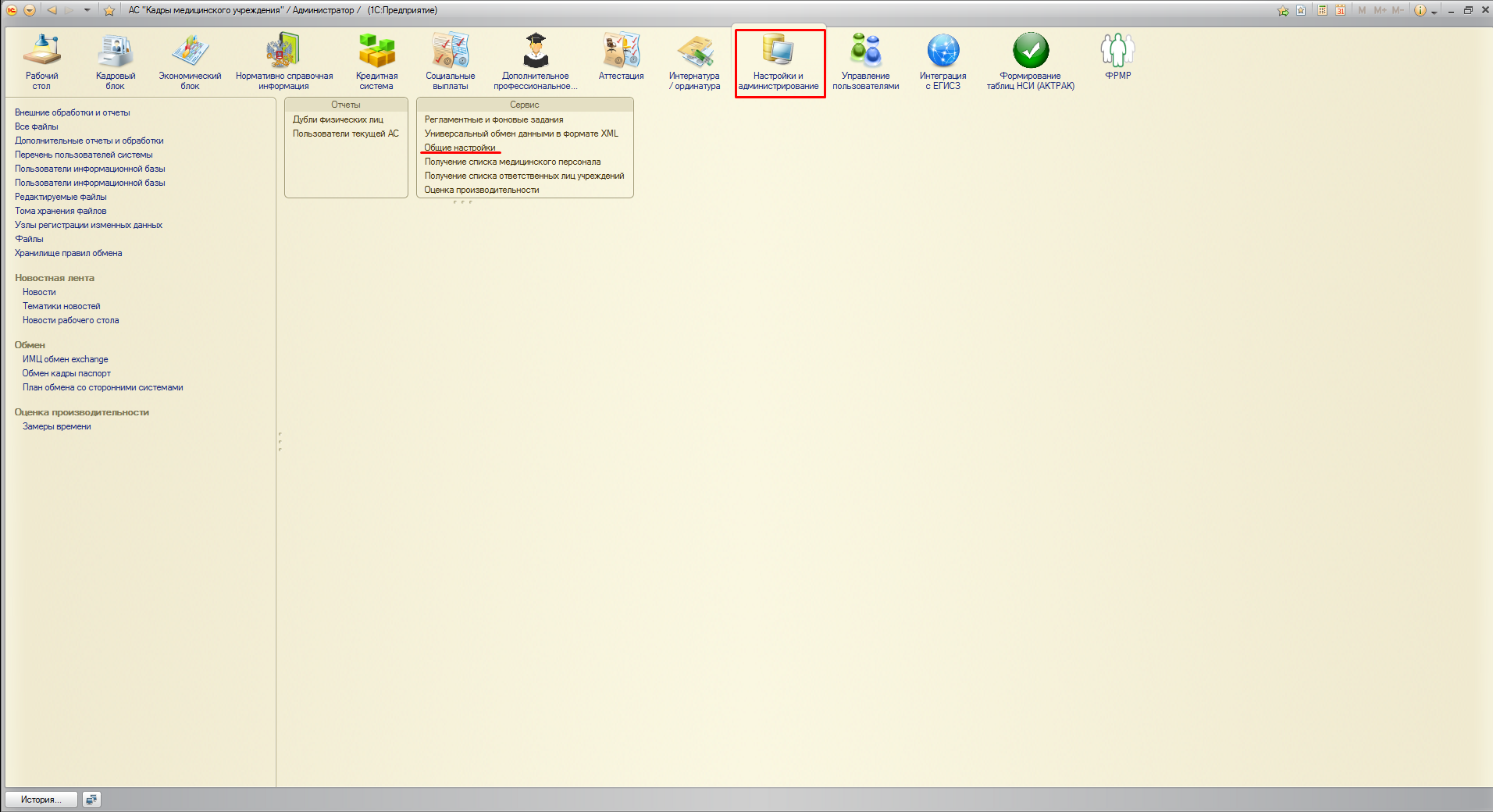This screenshot has width=1493, height=812.
Task: Expand the dropdown next to info icon
Action: point(1434,12)
